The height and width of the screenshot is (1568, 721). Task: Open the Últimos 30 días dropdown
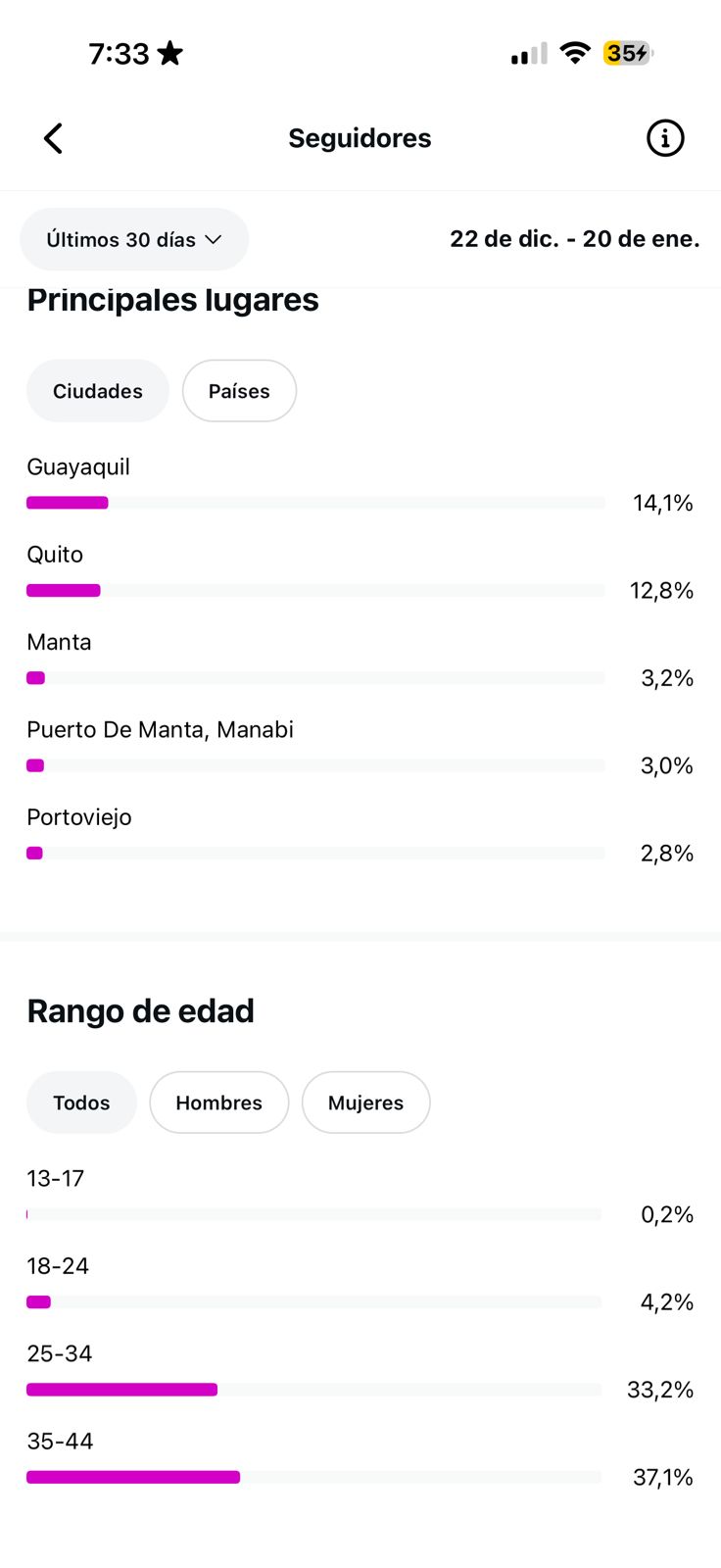pos(134,239)
